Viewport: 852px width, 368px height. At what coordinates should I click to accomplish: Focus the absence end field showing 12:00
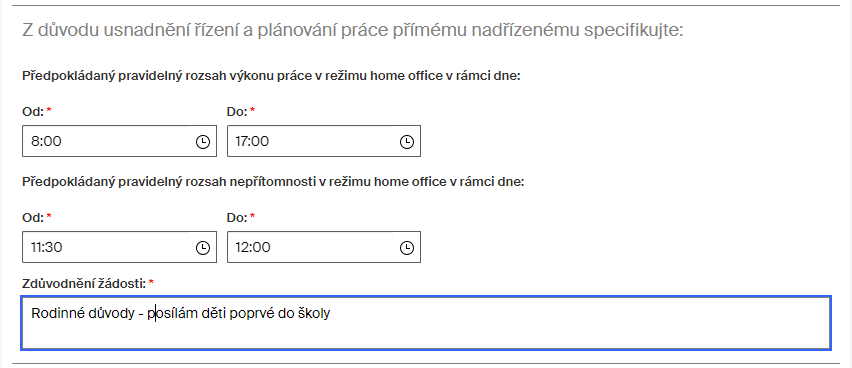(323, 247)
